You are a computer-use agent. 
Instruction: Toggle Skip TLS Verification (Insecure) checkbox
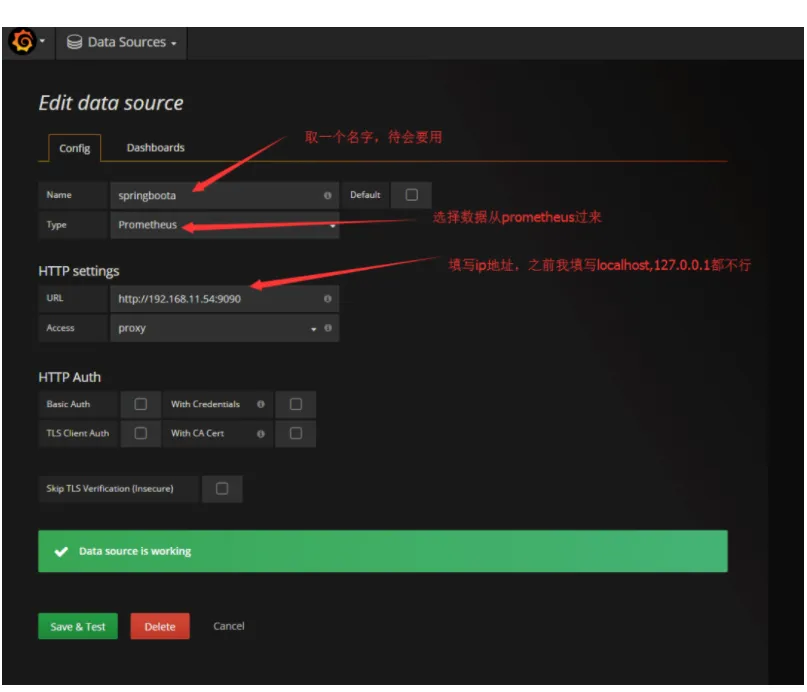[x=222, y=488]
